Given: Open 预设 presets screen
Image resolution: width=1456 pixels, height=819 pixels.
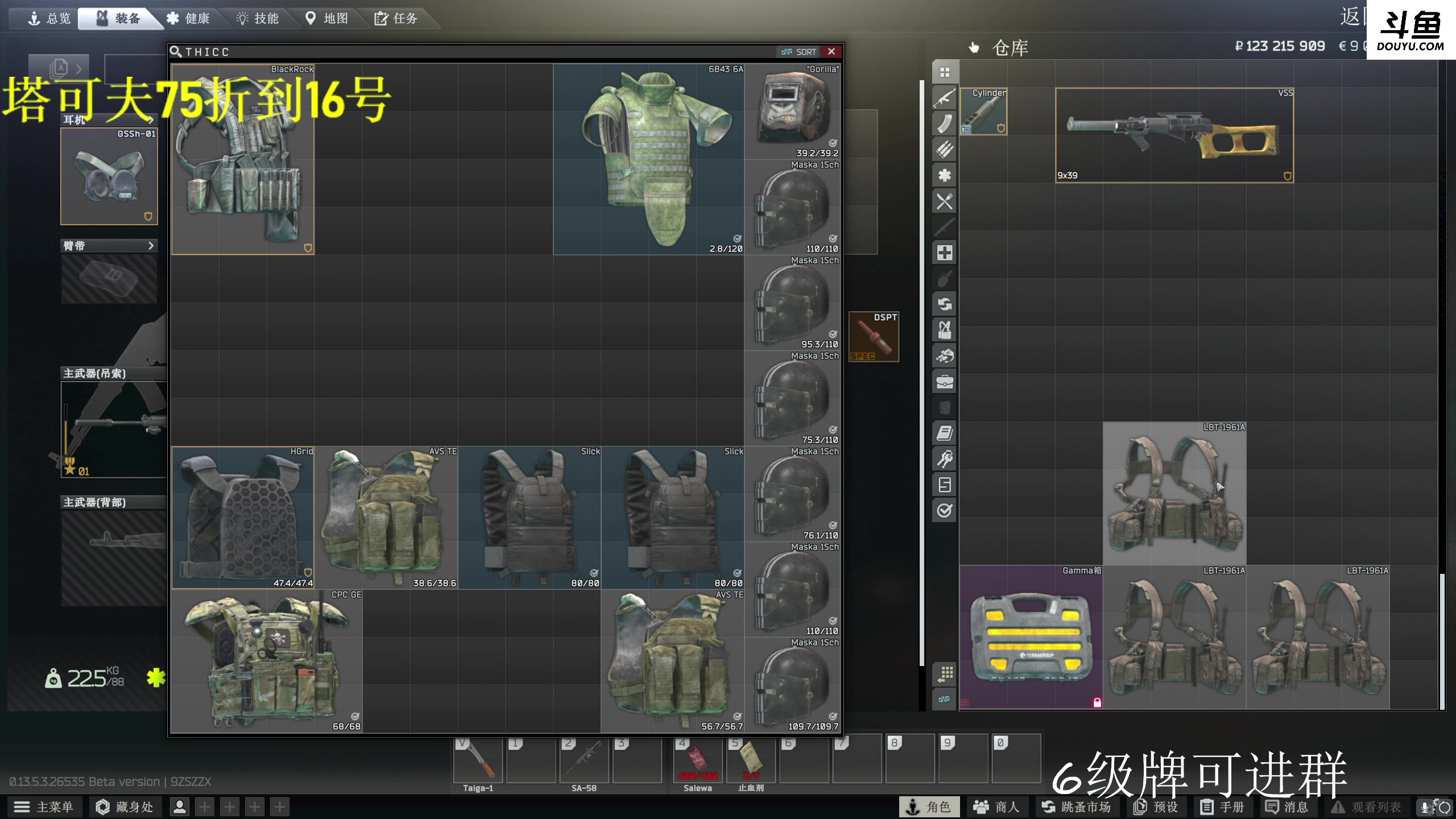Looking at the screenshot, I should (1156, 806).
